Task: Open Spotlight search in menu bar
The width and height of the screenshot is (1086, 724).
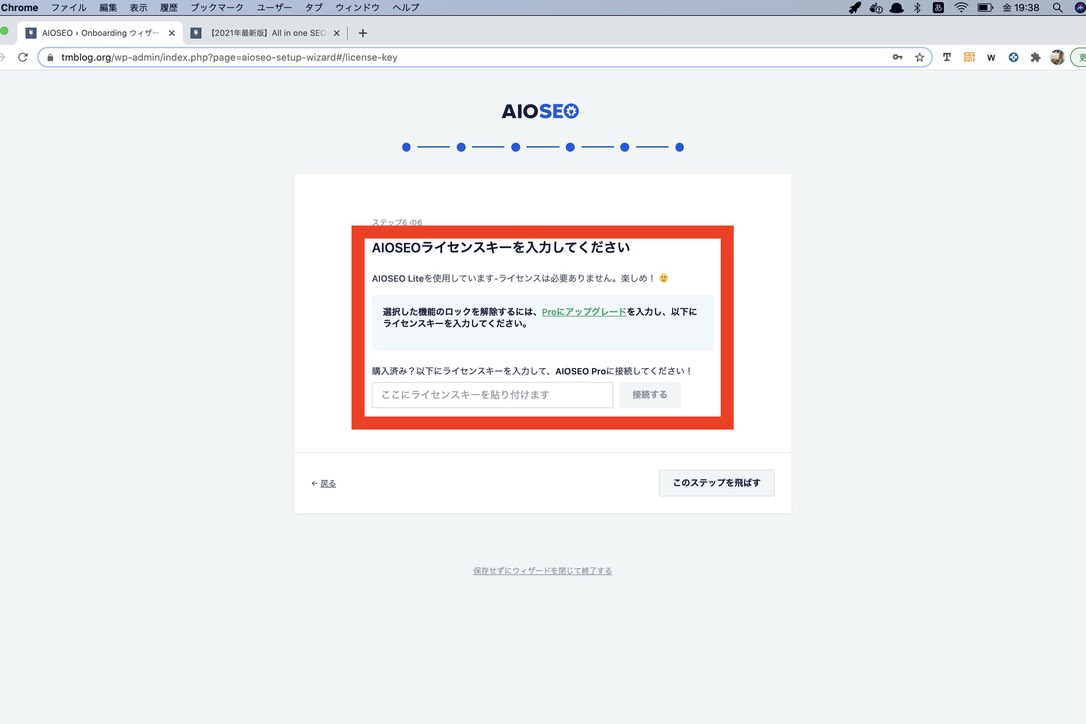Action: tap(1058, 8)
